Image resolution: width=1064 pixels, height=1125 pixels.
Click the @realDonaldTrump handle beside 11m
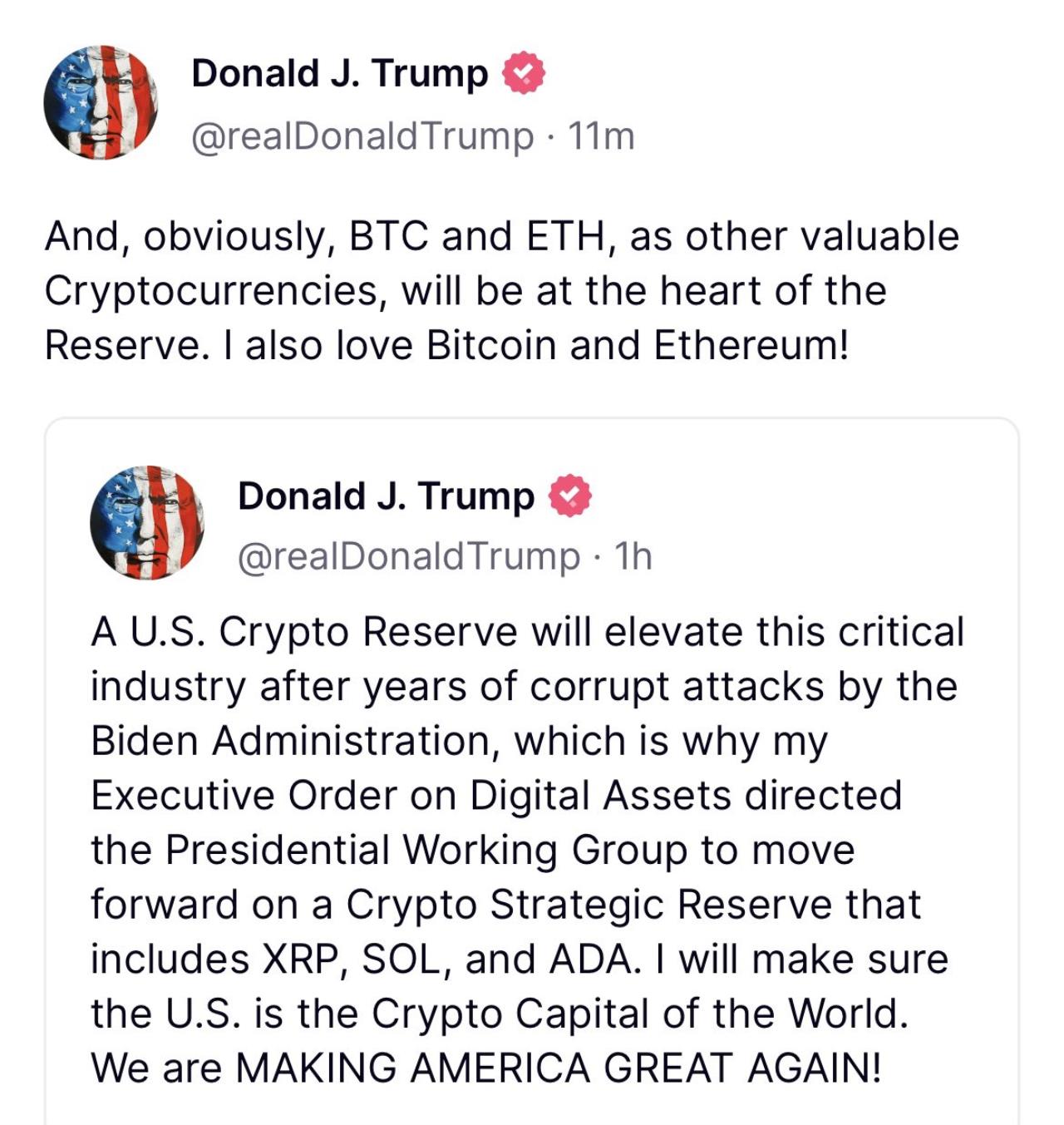(362, 136)
